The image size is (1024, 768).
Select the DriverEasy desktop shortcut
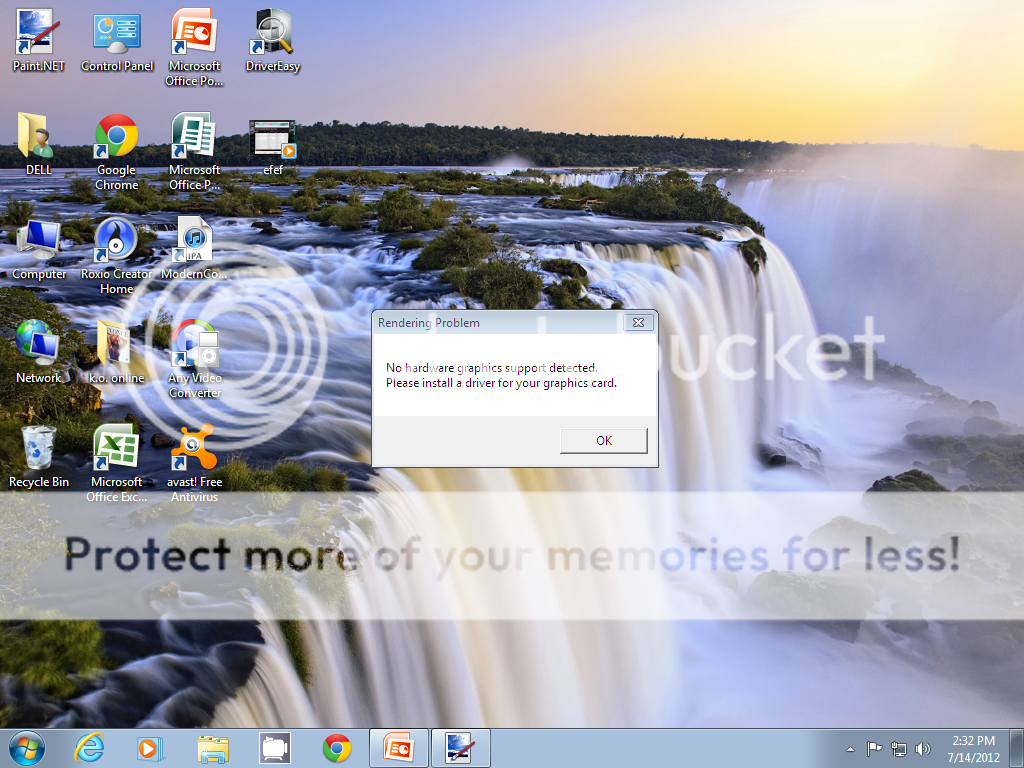272,36
